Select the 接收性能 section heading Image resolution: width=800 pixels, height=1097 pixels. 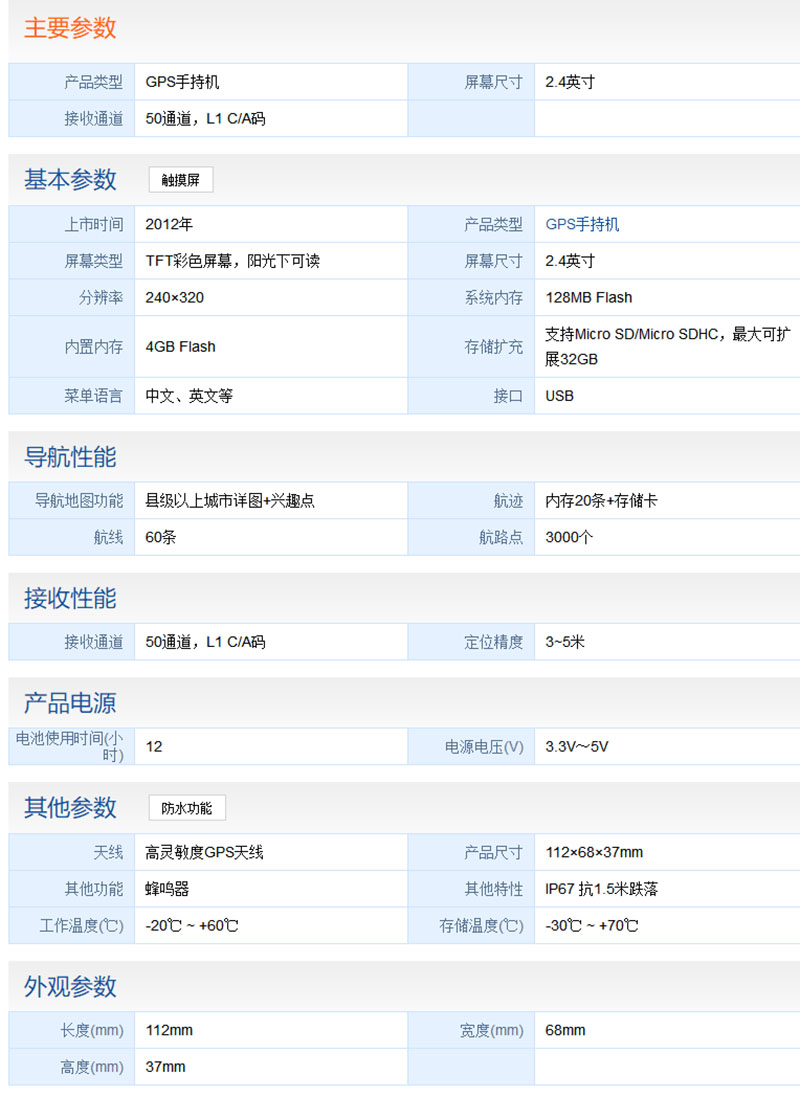[70, 599]
